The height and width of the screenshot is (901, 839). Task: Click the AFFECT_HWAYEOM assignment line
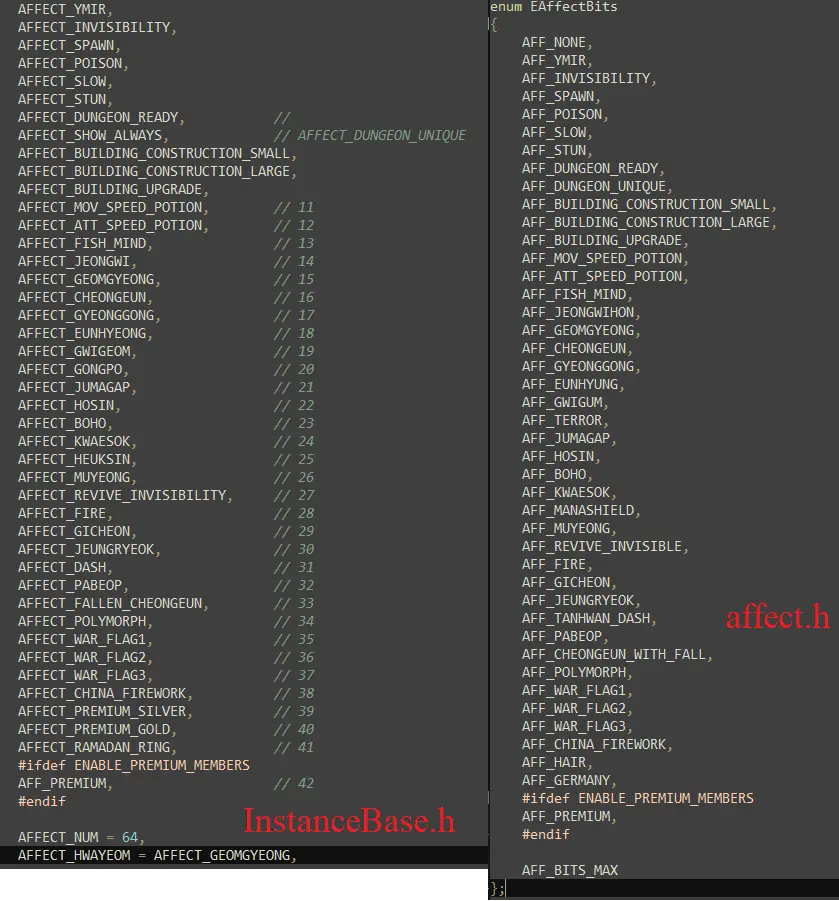pyautogui.click(x=157, y=855)
